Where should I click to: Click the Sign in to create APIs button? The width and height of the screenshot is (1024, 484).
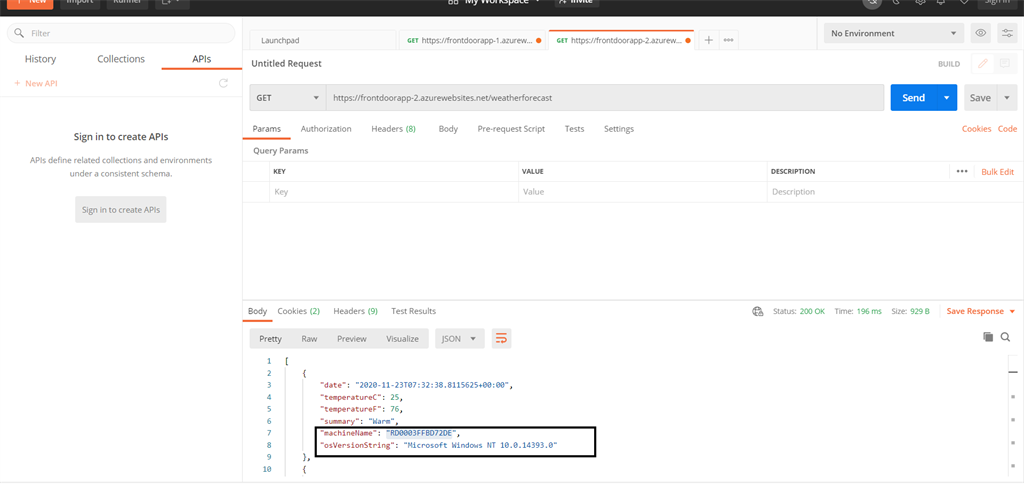click(121, 210)
